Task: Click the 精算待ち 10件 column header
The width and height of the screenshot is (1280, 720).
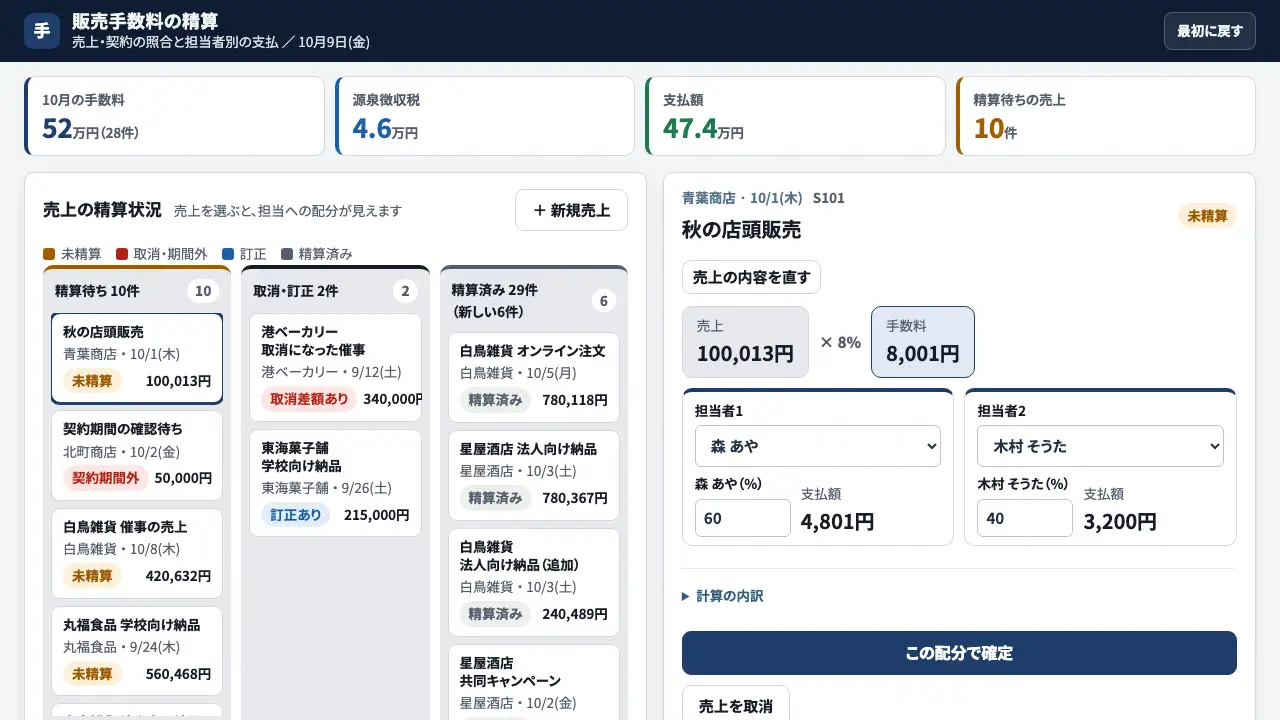Action: (137, 291)
